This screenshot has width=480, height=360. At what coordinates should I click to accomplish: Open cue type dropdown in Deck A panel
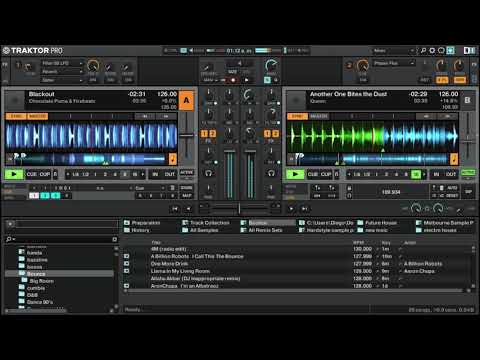[x=149, y=188]
